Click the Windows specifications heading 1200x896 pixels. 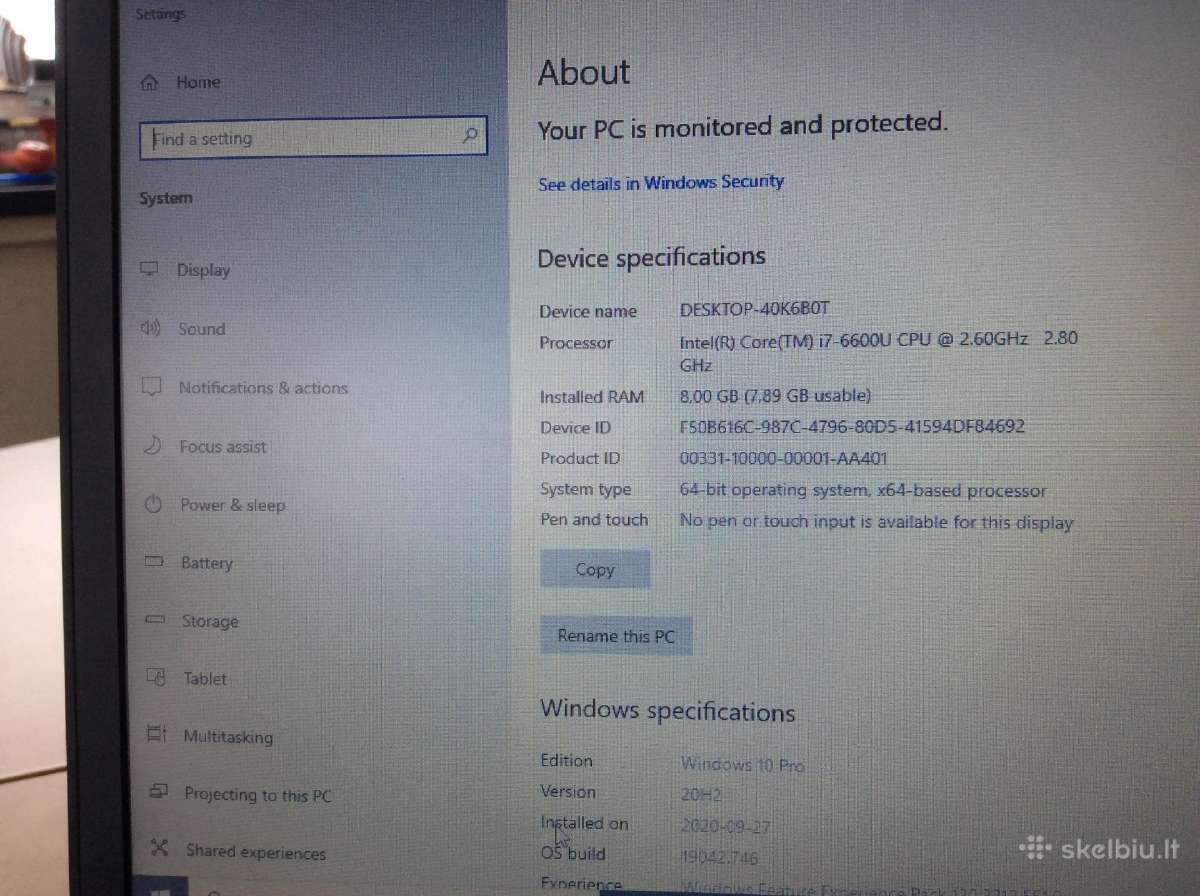668,711
